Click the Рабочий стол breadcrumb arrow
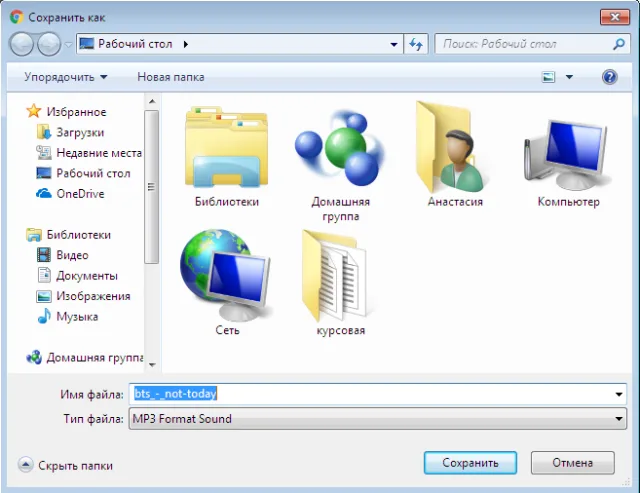This screenshot has height=493, width=640. [x=186, y=44]
